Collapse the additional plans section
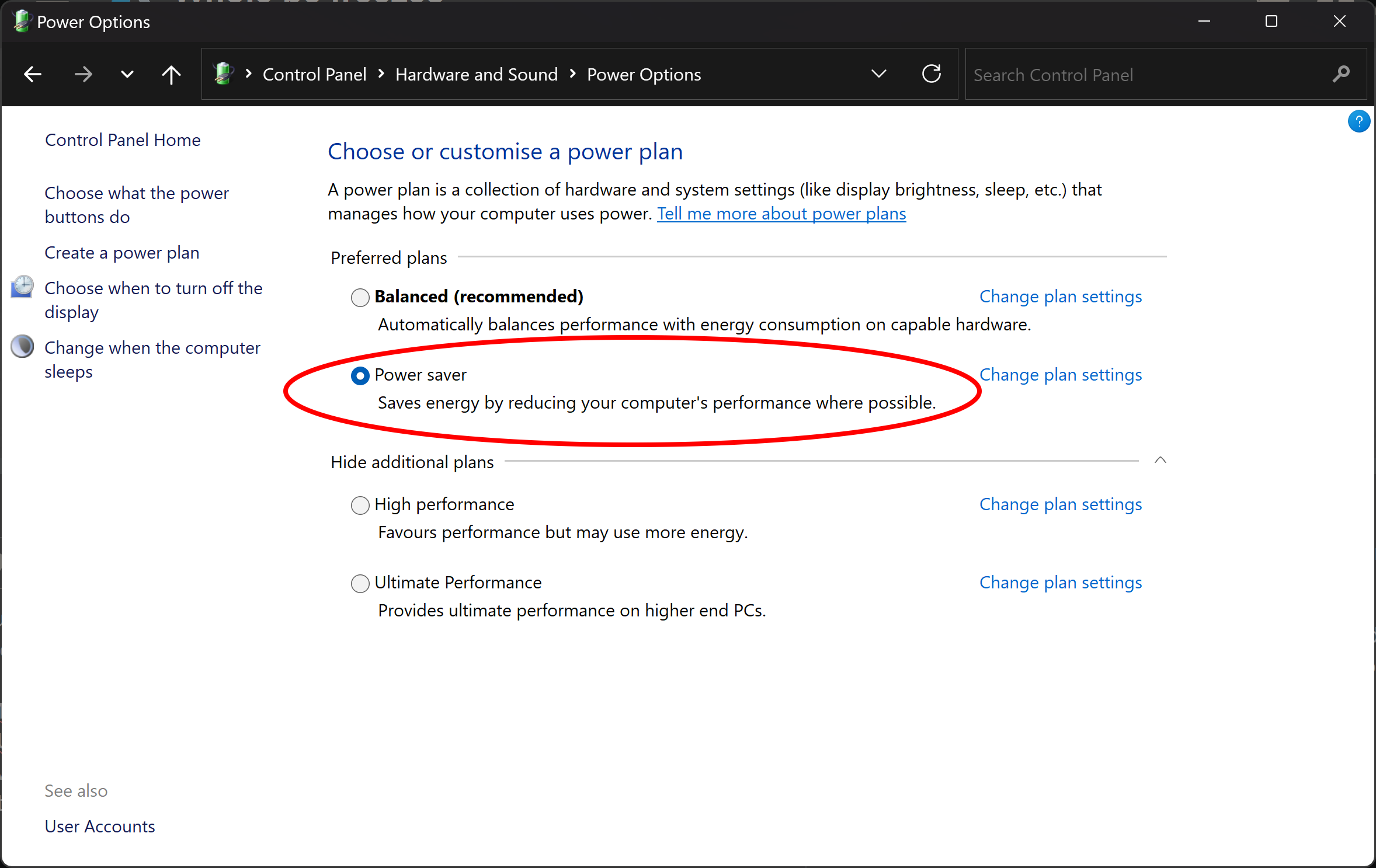 click(1160, 461)
